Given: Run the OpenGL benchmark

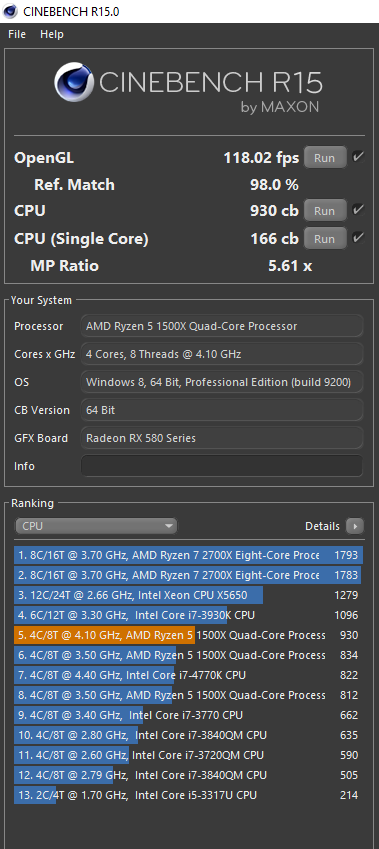Looking at the screenshot, I should coord(325,158).
